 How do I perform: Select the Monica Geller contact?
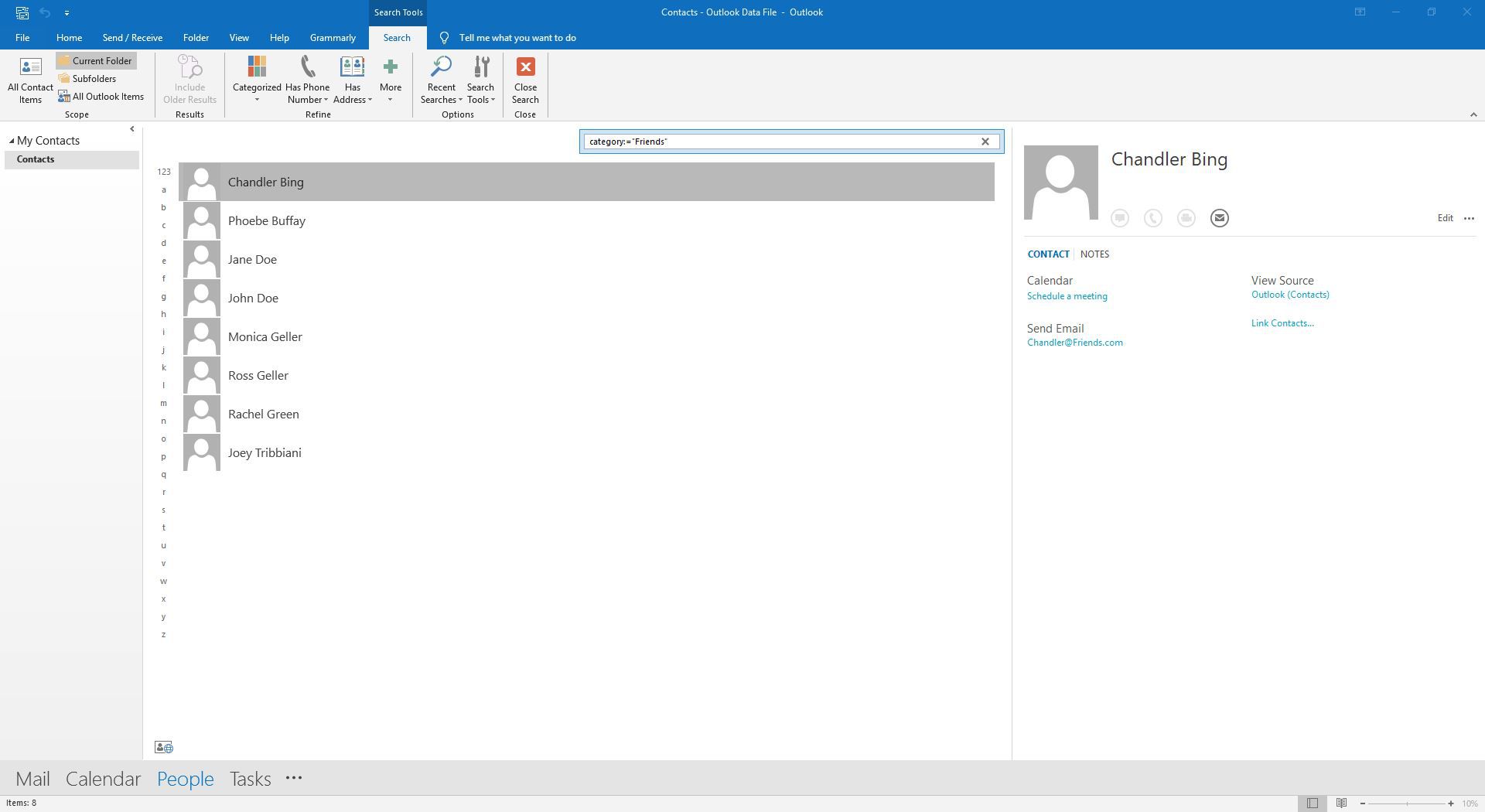[588, 336]
